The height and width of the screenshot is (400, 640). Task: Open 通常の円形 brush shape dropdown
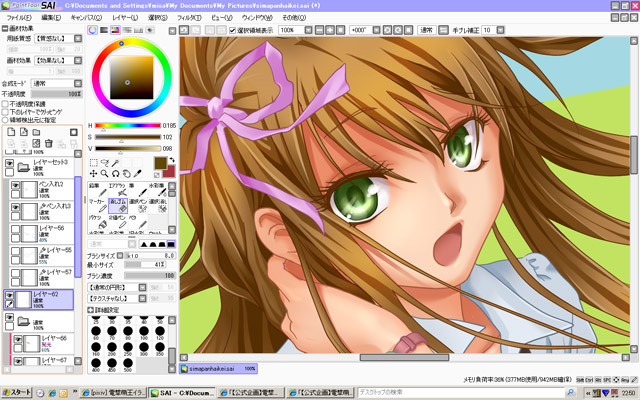coord(142,287)
